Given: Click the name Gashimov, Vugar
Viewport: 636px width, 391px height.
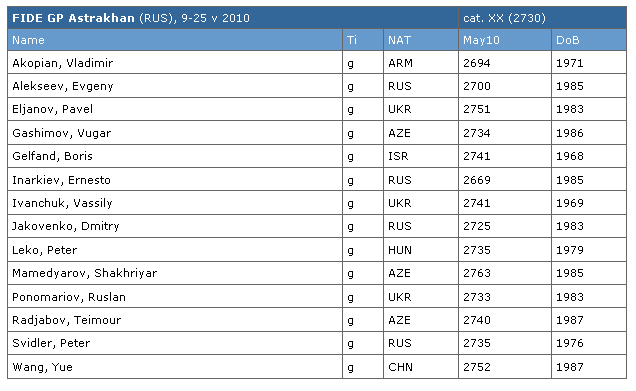Looking at the screenshot, I should coord(62,133).
